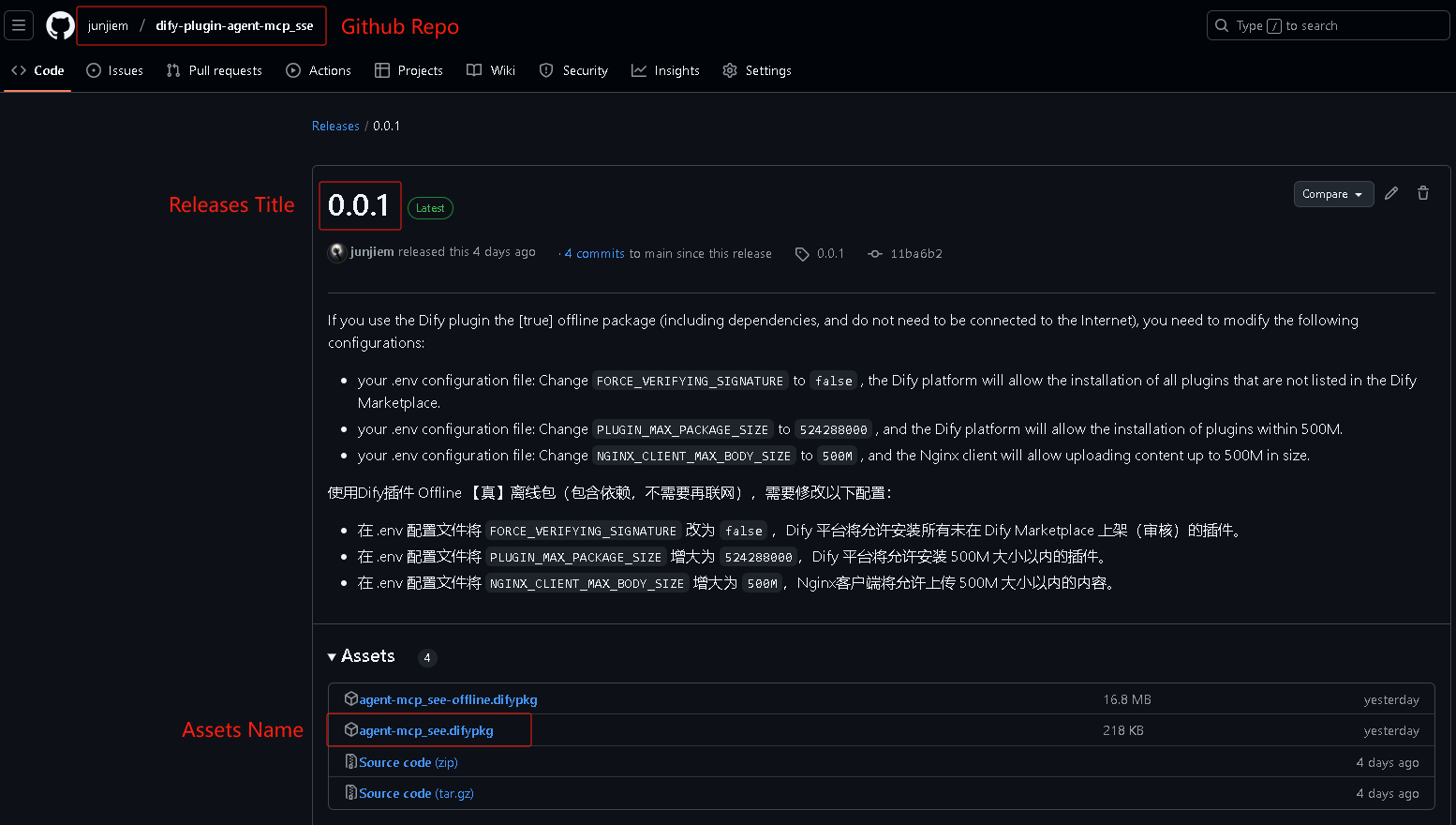Image resolution: width=1456 pixels, height=825 pixels.
Task: Open junjiem's avatar image
Action: (x=336, y=251)
